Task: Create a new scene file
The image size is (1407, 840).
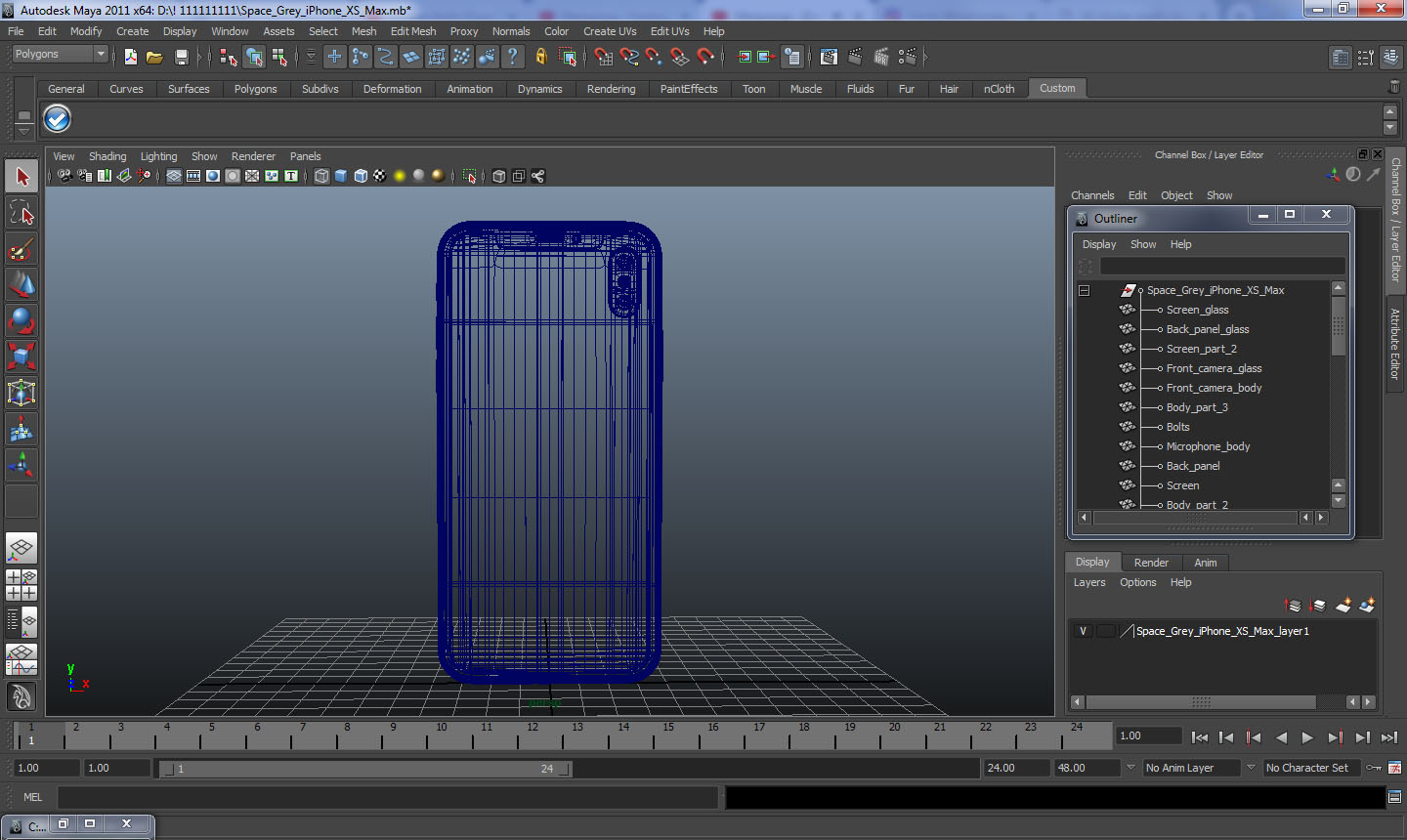Action: pyautogui.click(x=131, y=57)
